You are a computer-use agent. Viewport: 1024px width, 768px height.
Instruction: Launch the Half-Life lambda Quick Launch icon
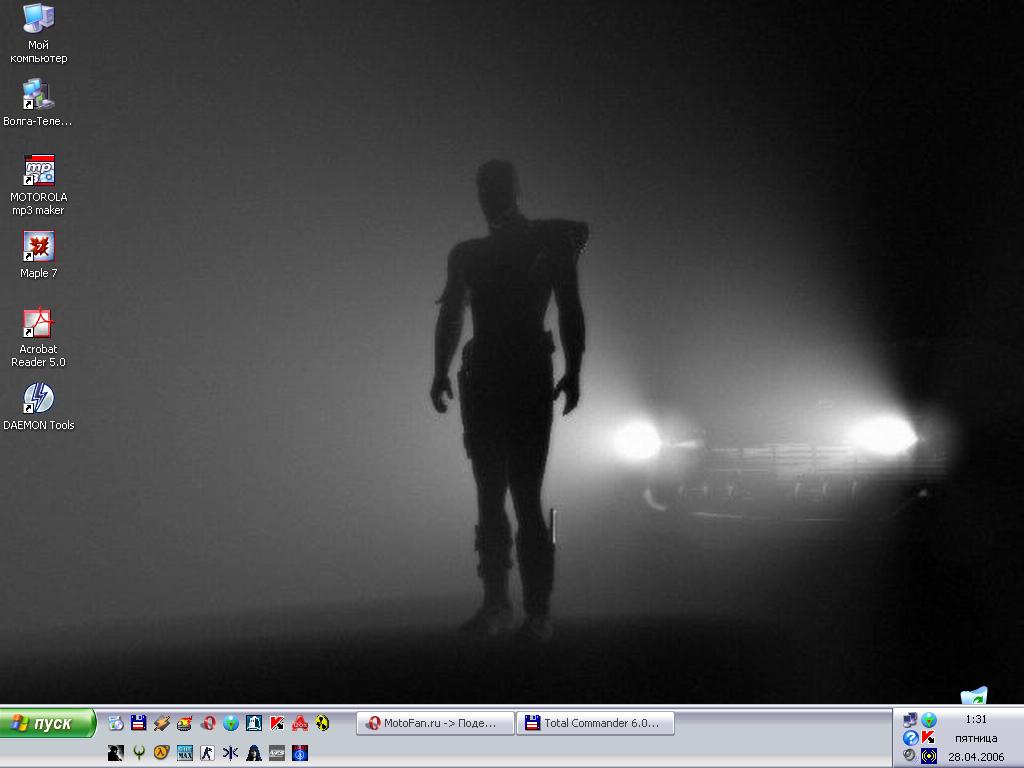pyautogui.click(x=161, y=753)
